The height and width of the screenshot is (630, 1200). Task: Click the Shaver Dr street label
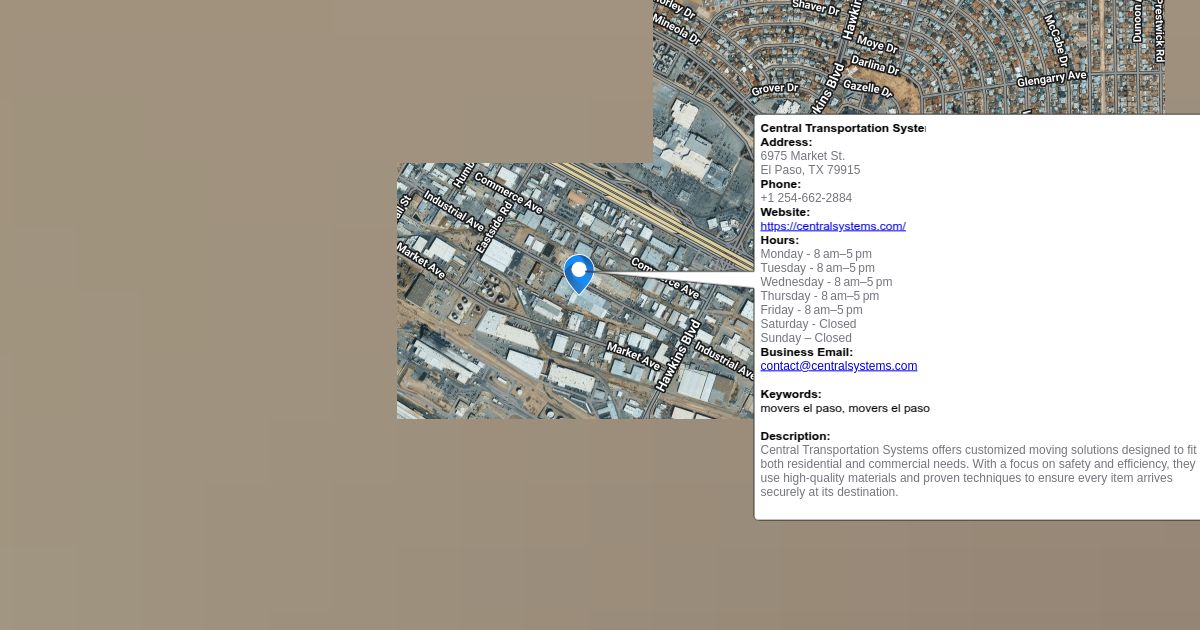point(816,7)
